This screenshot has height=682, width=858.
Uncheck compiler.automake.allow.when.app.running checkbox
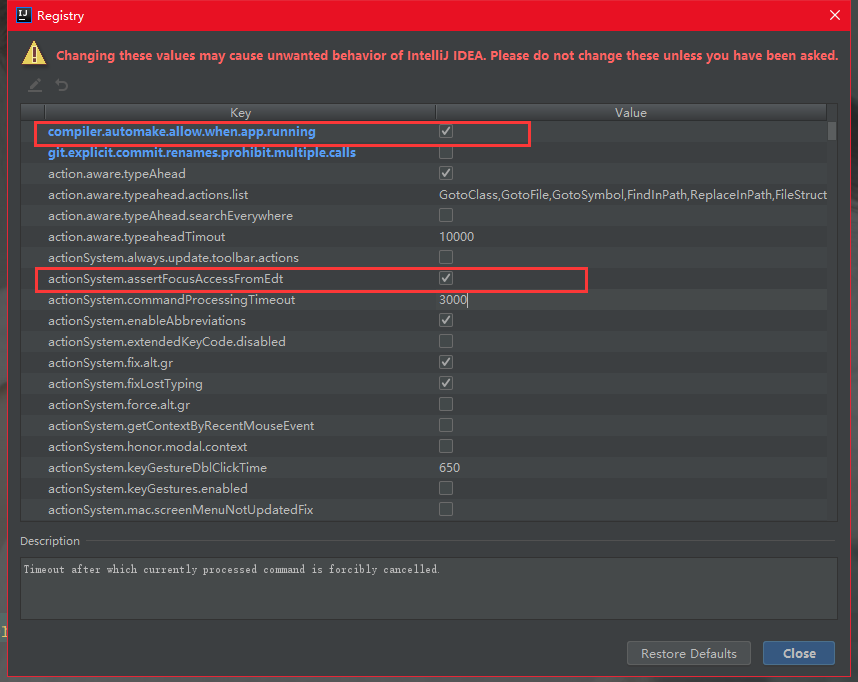pos(446,131)
